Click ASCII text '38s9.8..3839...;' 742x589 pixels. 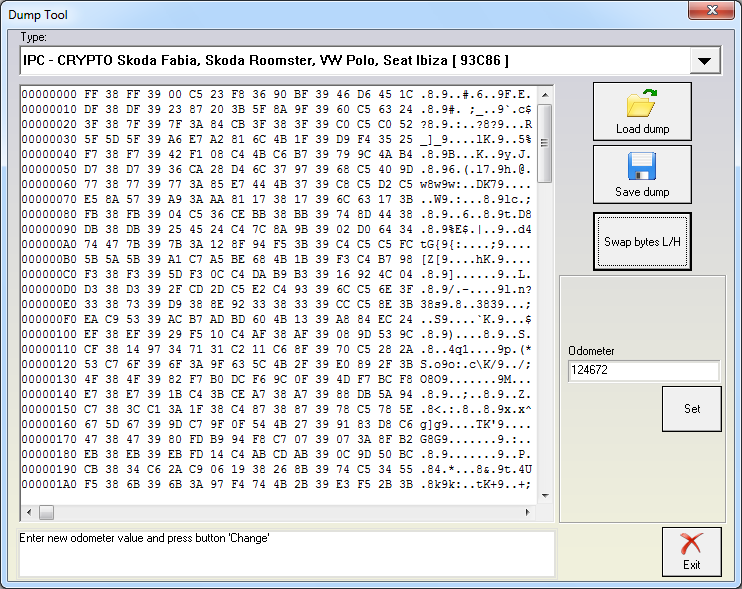tap(476, 304)
